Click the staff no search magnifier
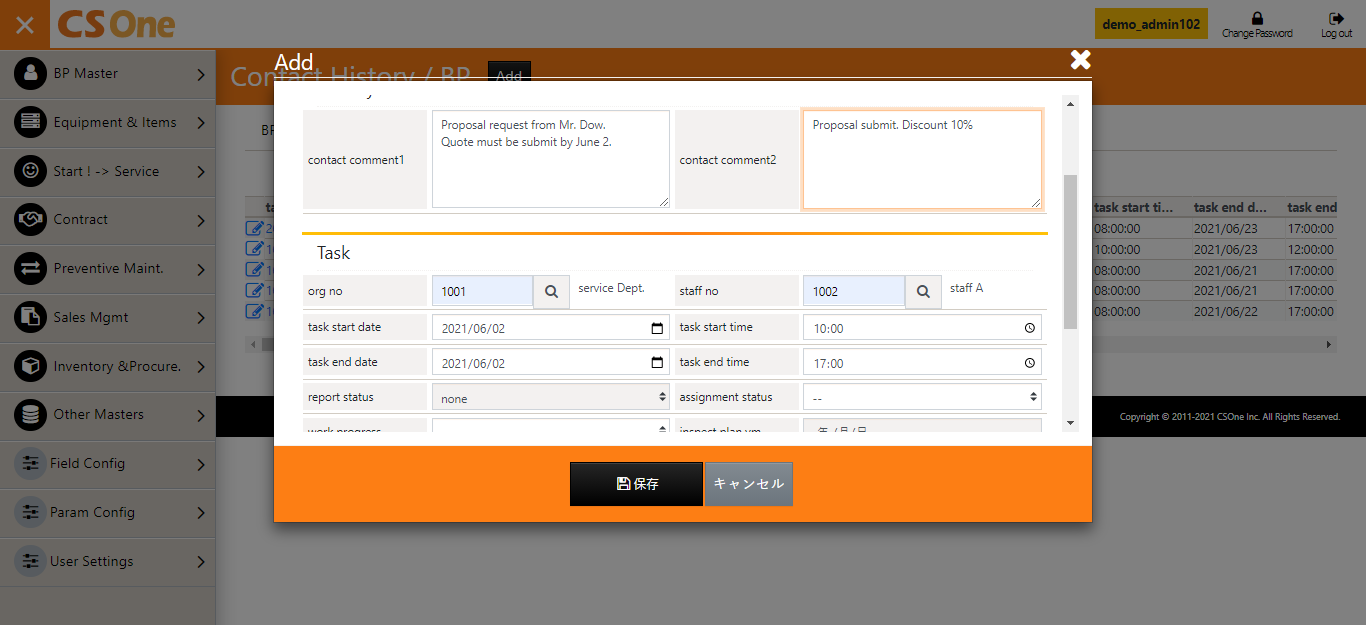This screenshot has height=625, width=1366. point(923,291)
